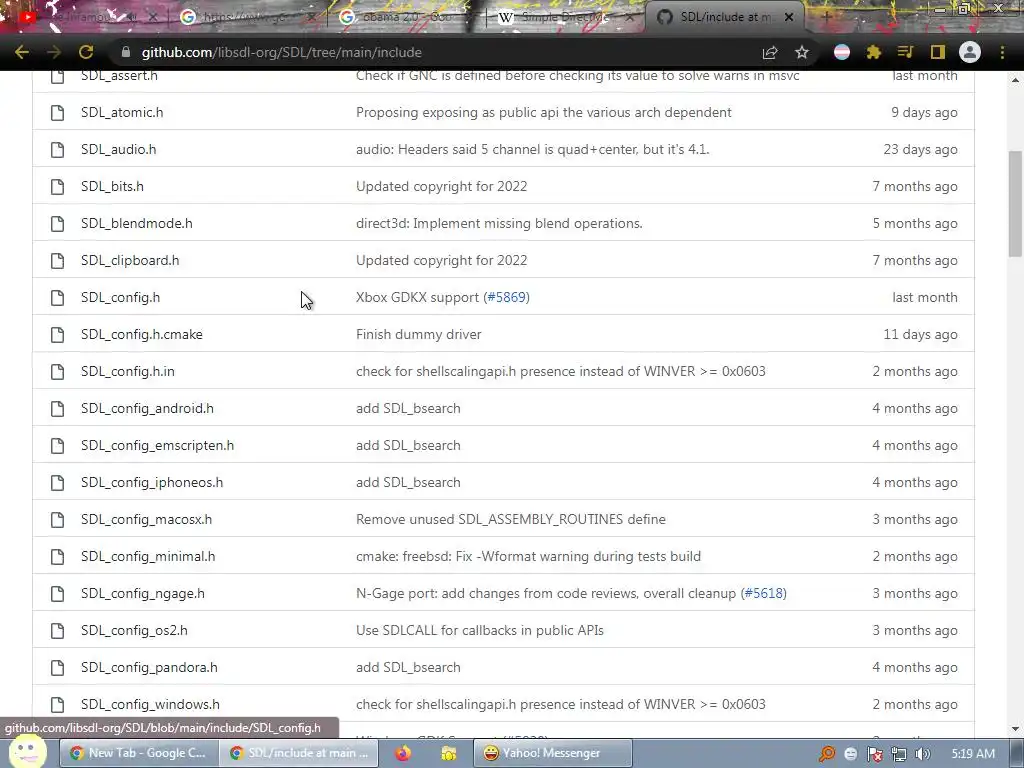
Task: Click the file icon beside SDL_config.h.cmake
Action: pos(57,334)
